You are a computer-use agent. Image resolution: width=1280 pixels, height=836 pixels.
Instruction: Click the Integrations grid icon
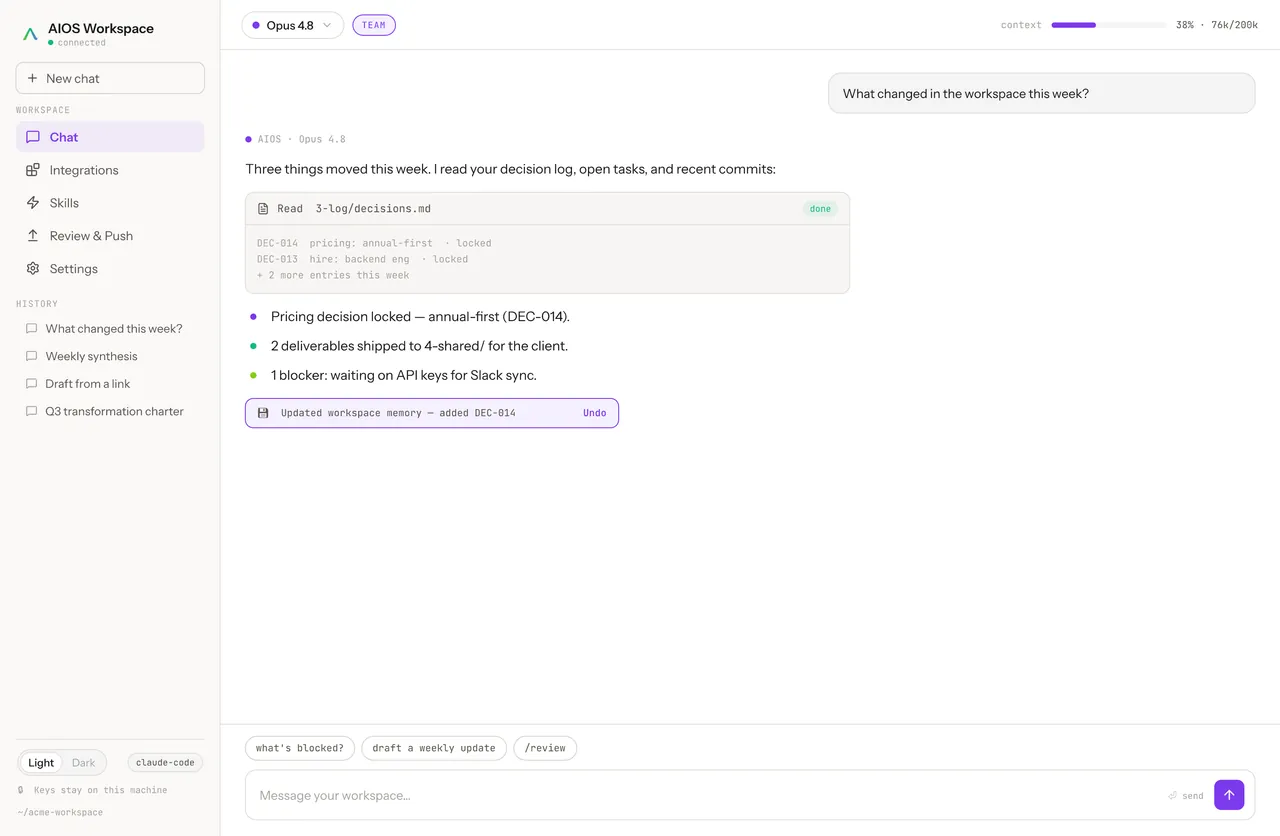[33, 170]
